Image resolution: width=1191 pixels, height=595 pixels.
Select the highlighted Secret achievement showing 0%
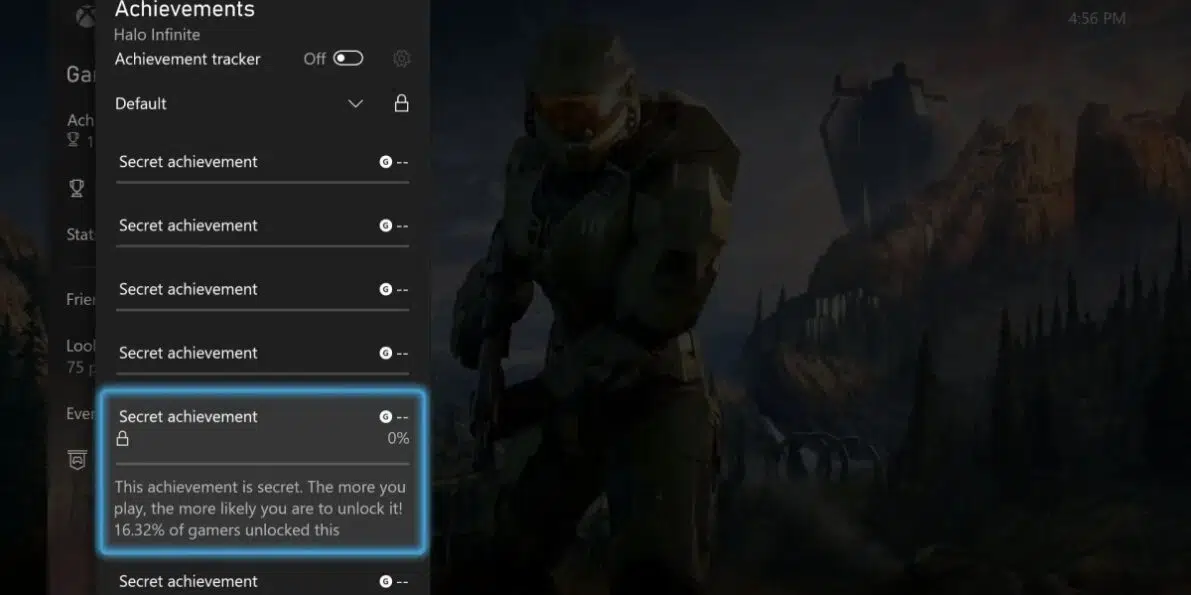point(263,472)
